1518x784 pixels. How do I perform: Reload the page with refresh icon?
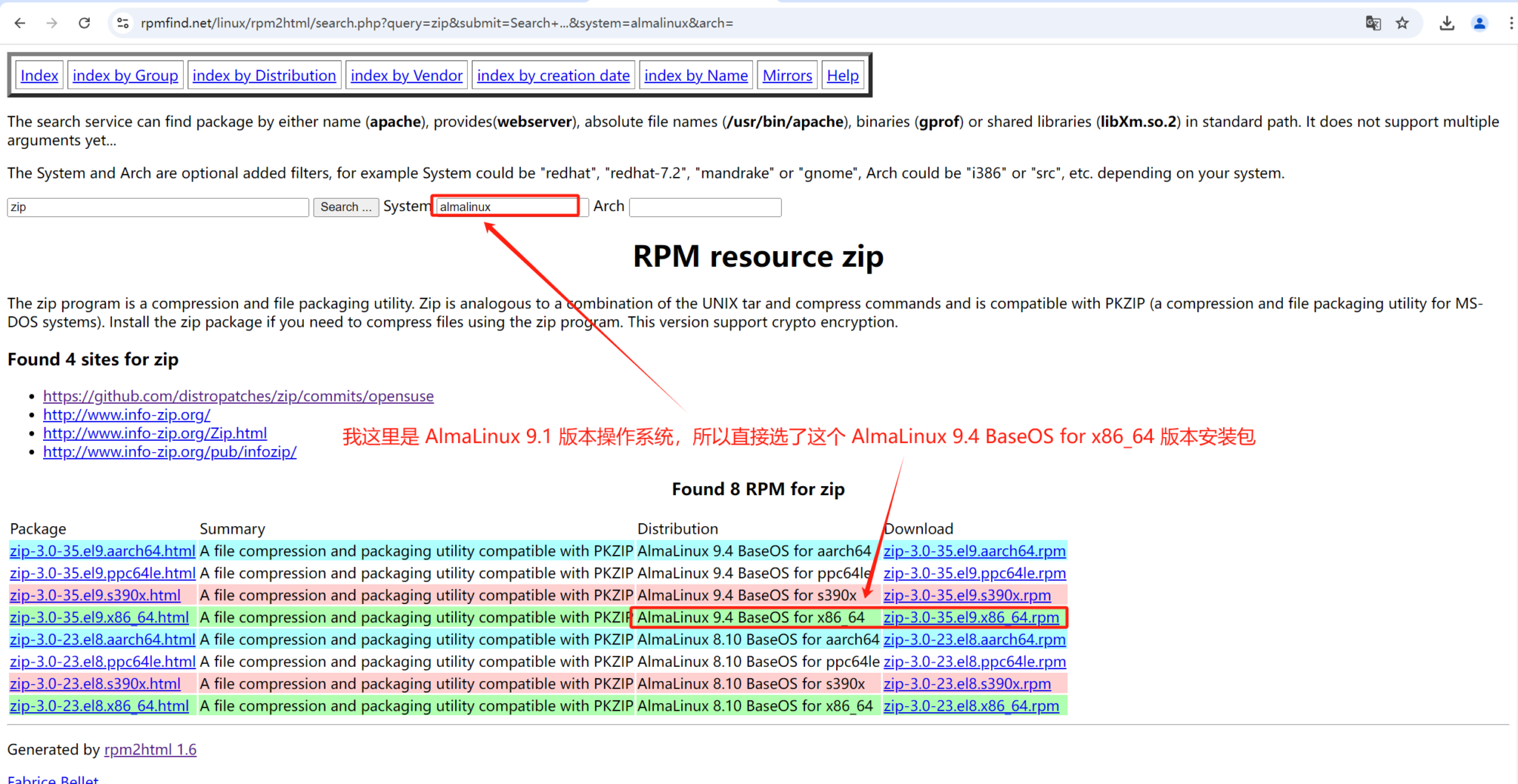84,23
